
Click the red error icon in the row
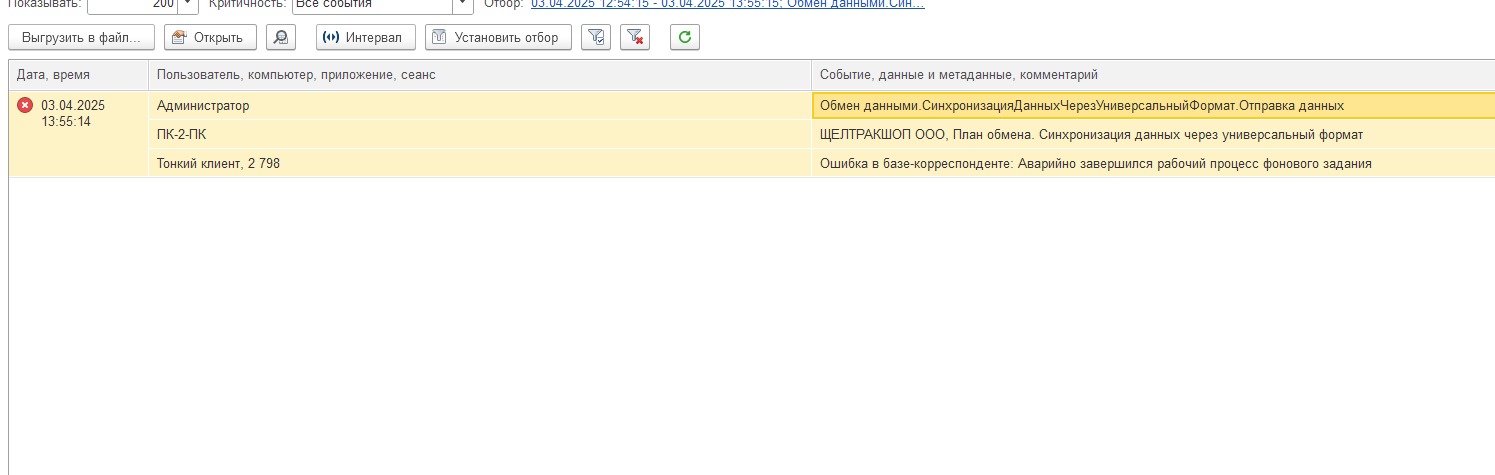pos(25,105)
